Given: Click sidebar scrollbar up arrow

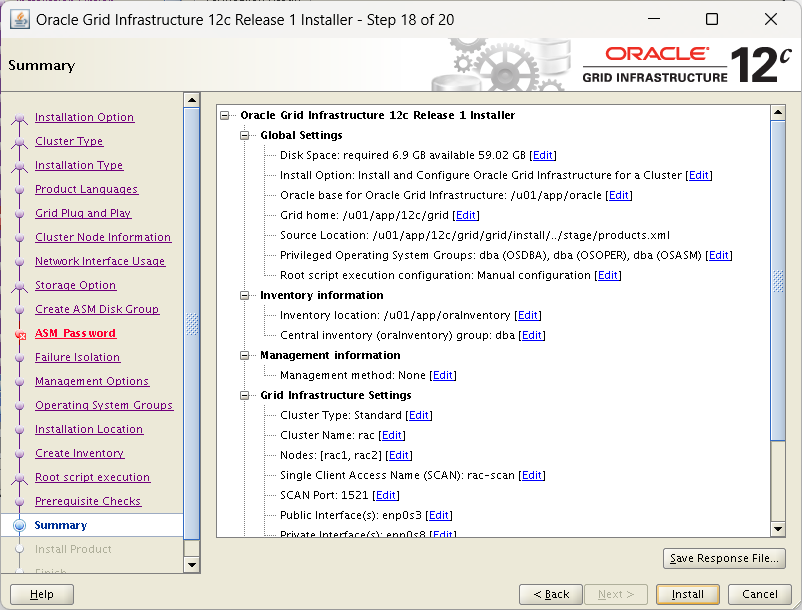Looking at the screenshot, I should [192, 100].
